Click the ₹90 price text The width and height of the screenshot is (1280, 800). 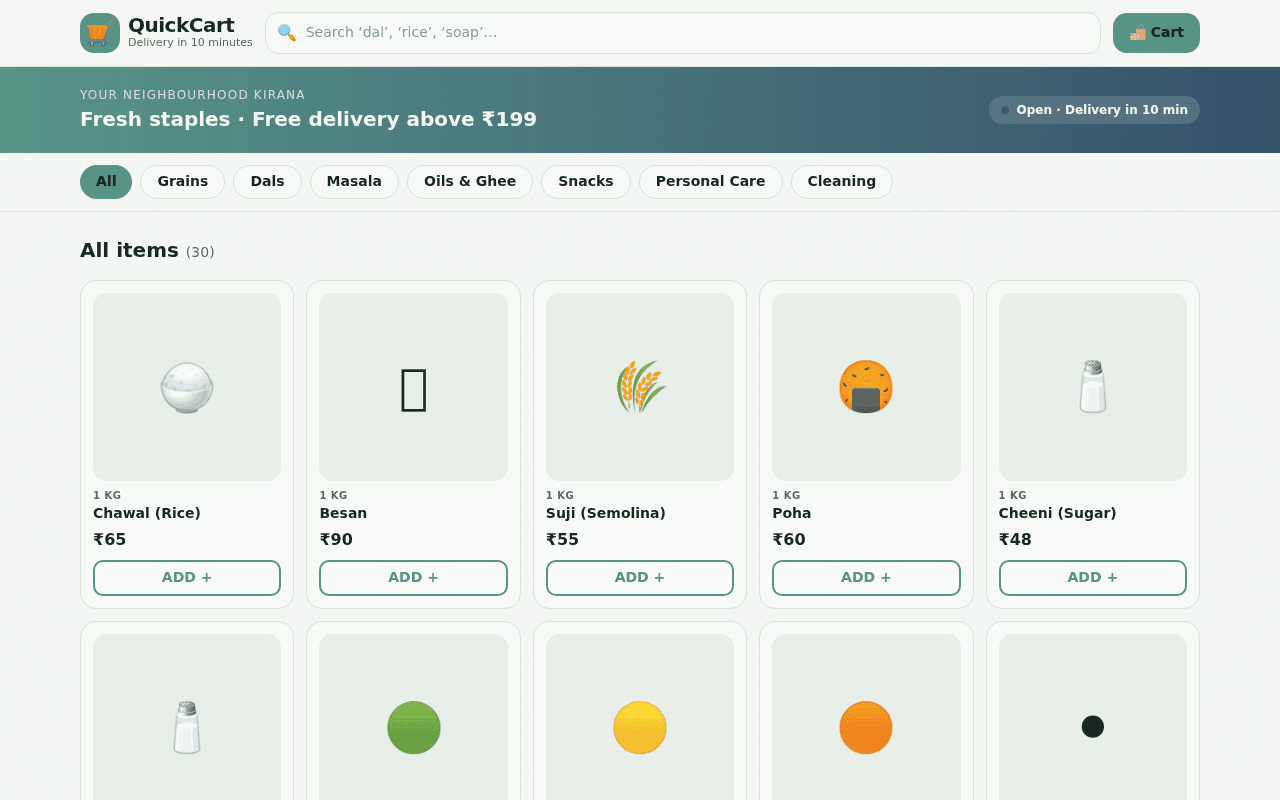click(336, 540)
